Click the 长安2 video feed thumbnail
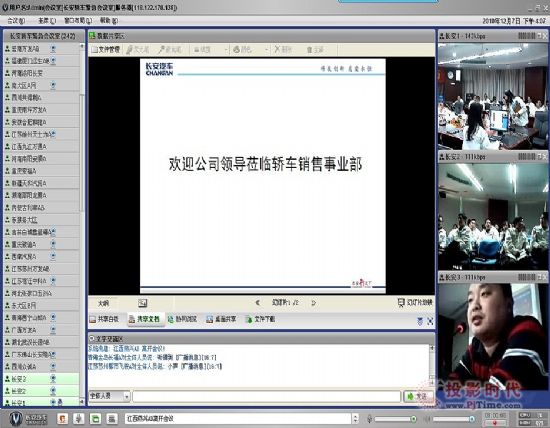The width and height of the screenshot is (550, 428). pos(492,216)
